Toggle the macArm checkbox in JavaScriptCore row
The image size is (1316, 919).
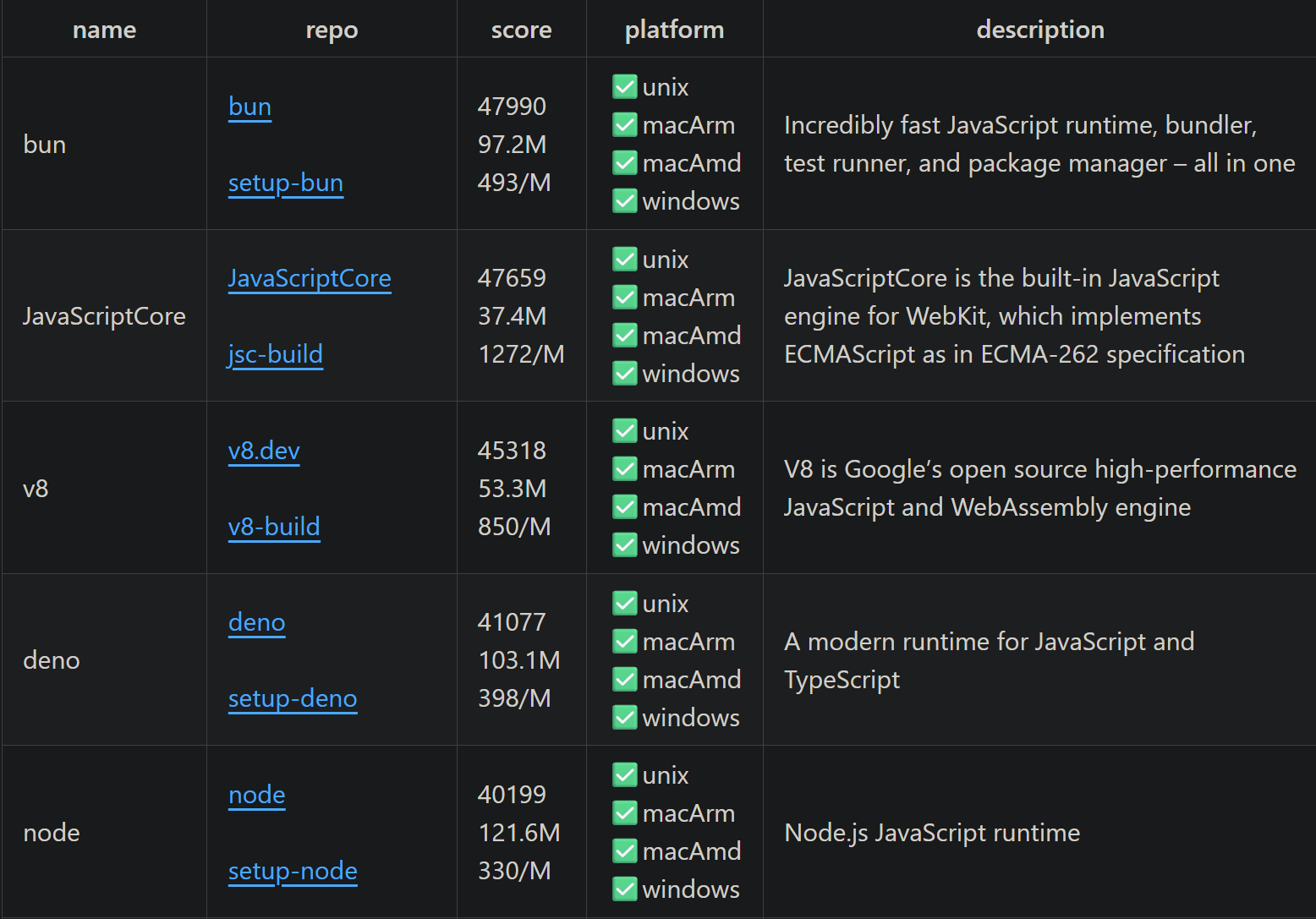pos(625,297)
